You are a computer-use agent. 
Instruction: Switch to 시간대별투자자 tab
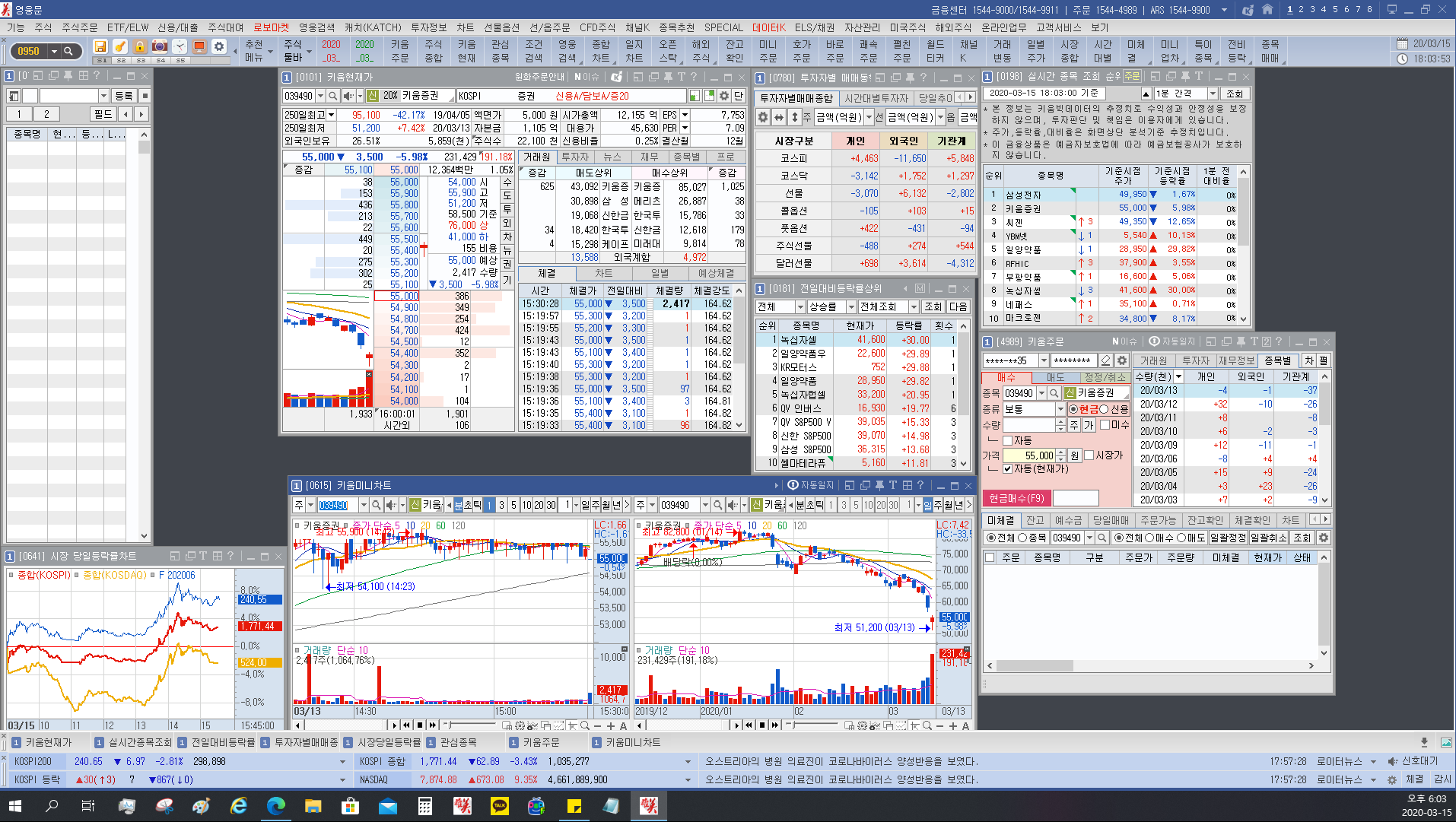(876, 98)
